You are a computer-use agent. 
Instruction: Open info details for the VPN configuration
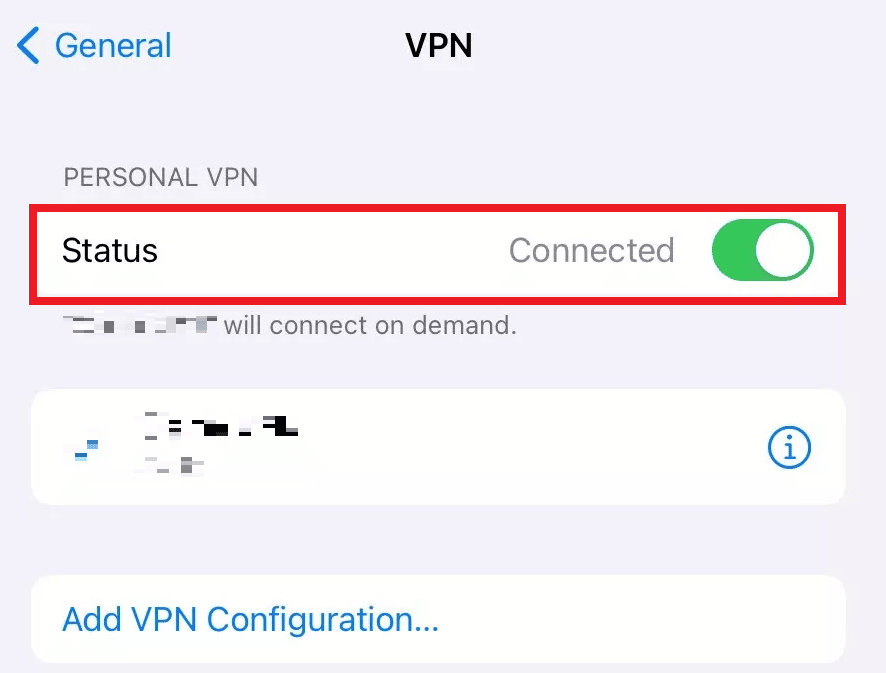[x=789, y=449]
